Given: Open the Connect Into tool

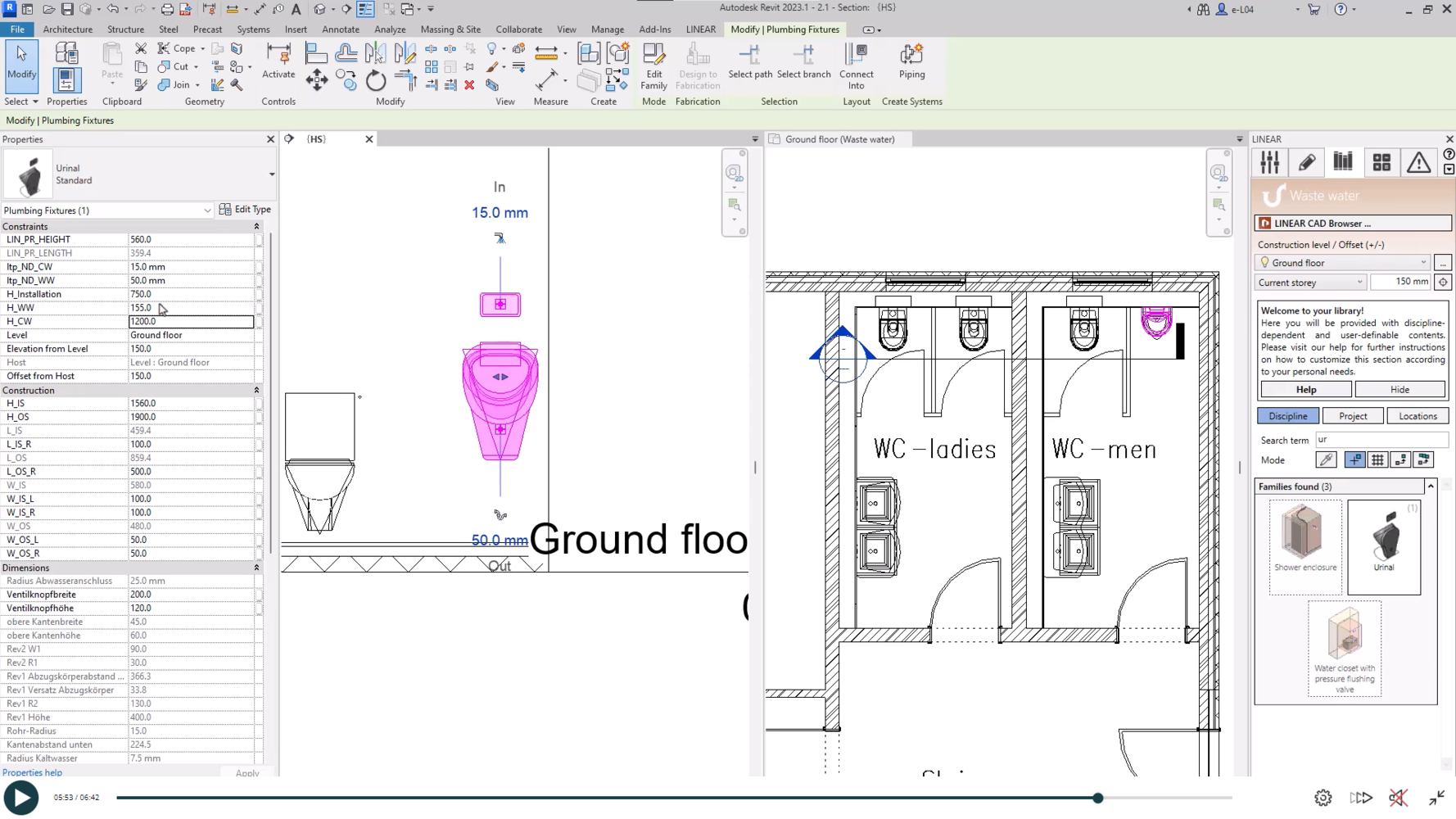Looking at the screenshot, I should coord(856,66).
